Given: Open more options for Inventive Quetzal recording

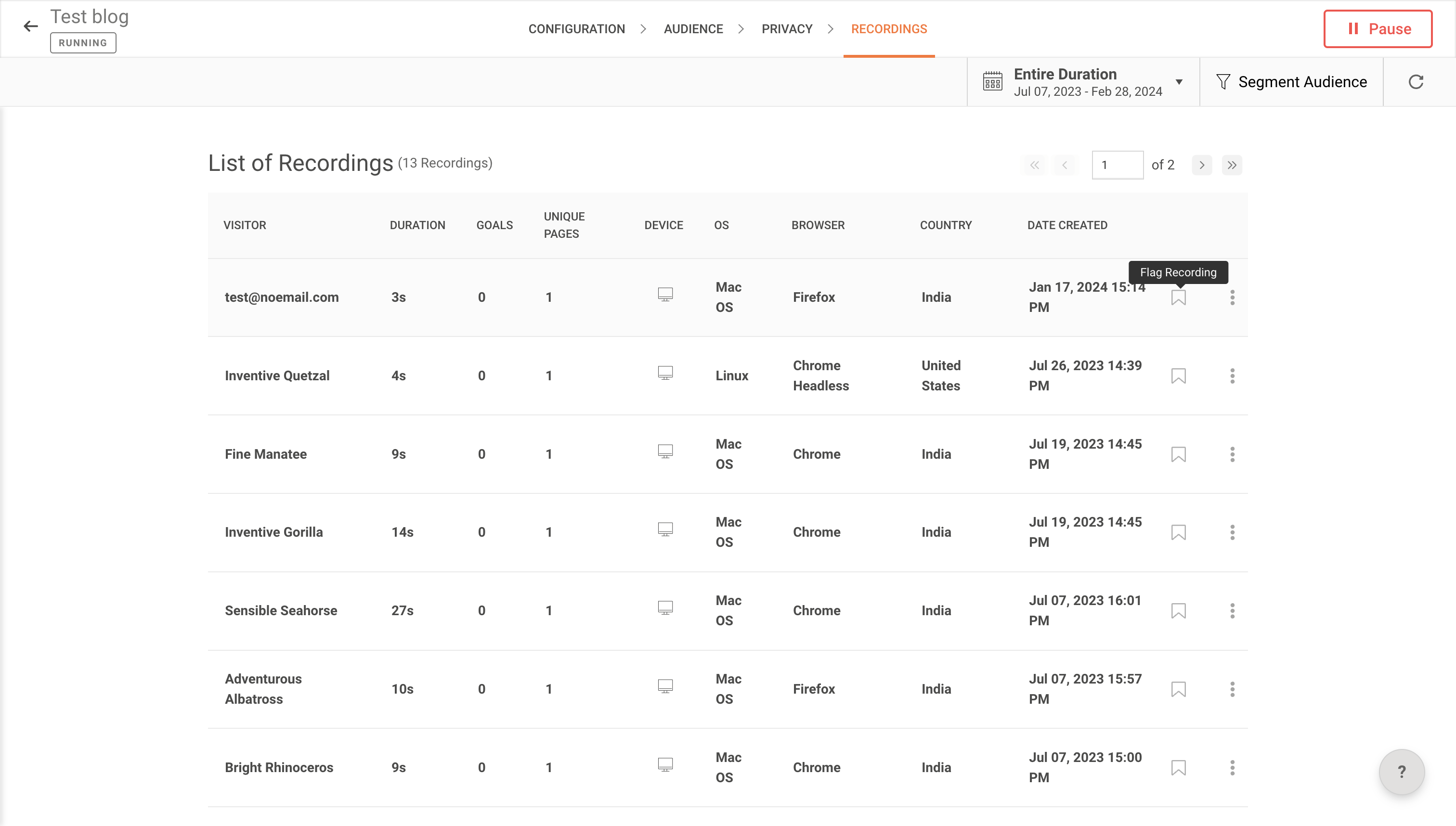Looking at the screenshot, I should pos(1232,375).
